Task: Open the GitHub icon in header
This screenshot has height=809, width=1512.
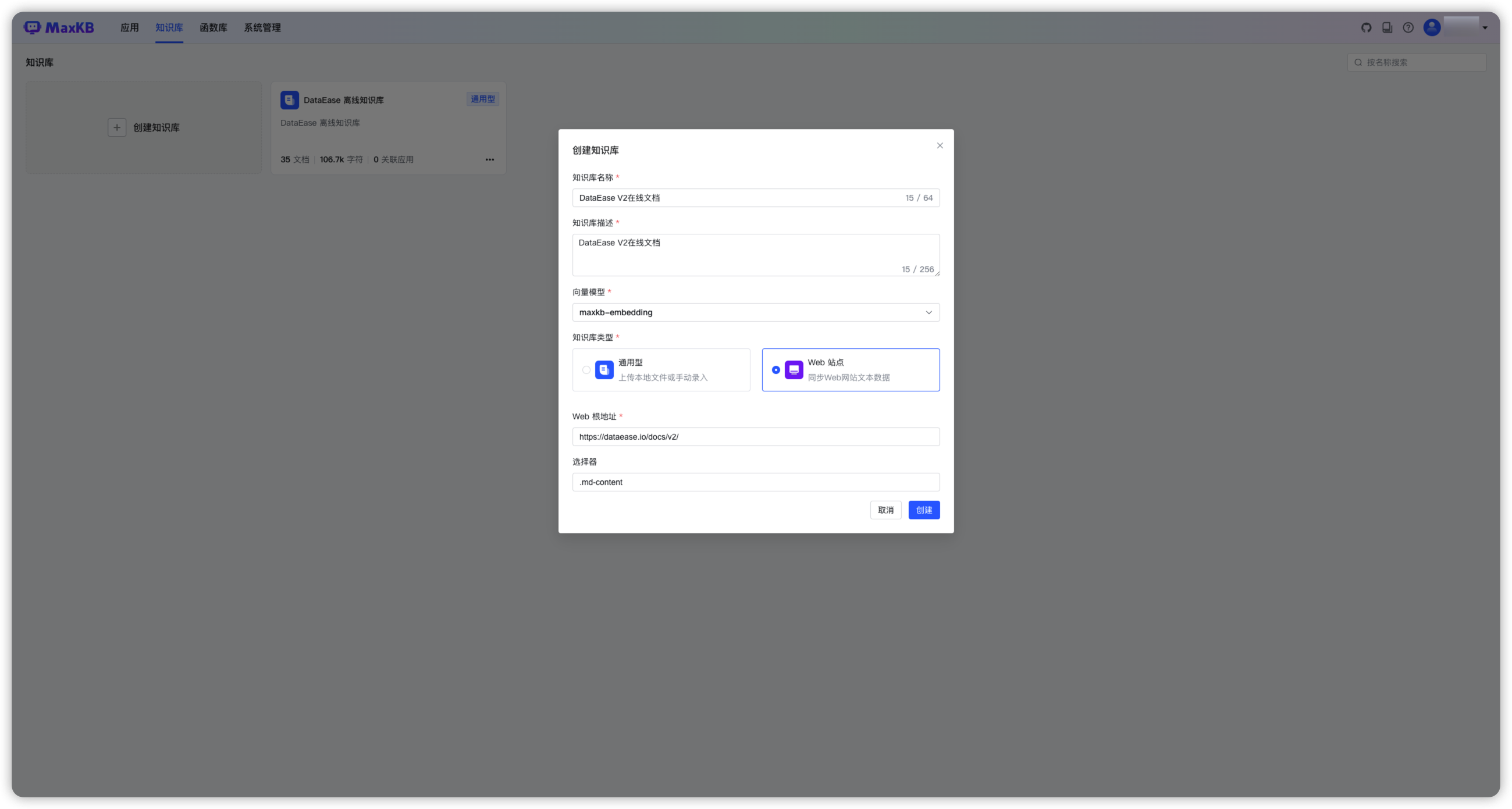Action: pos(1366,27)
